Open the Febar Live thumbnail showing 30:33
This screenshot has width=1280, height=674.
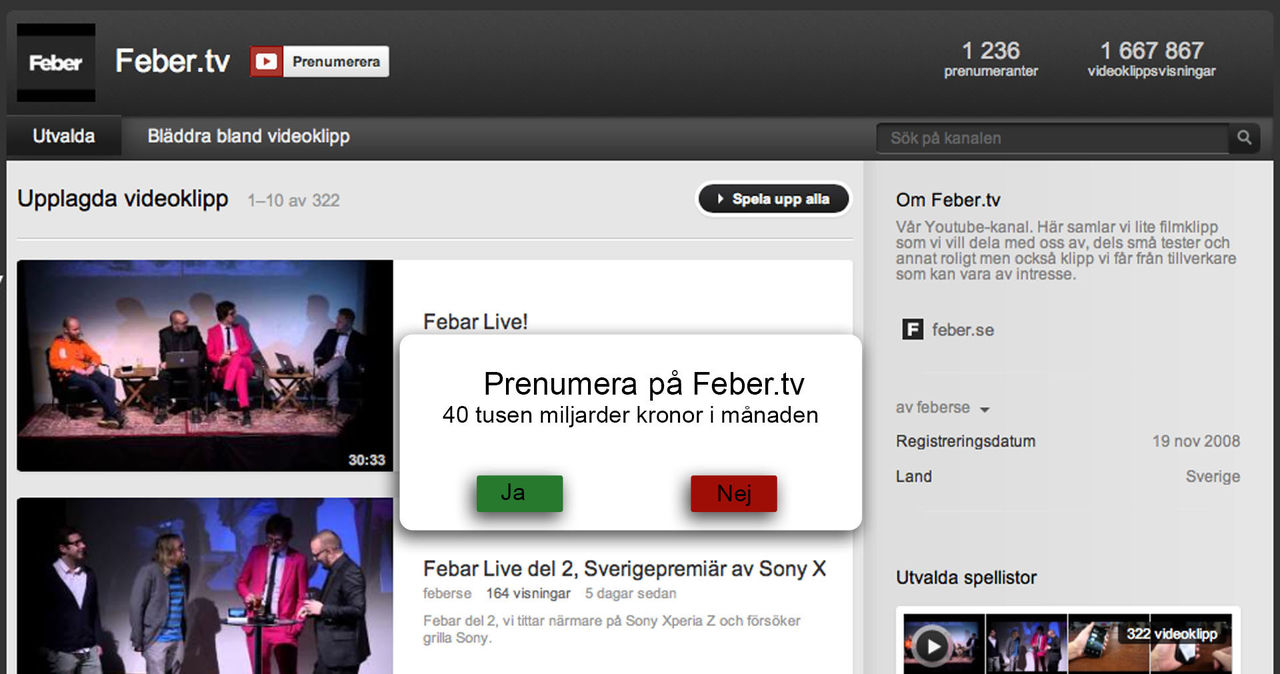click(x=204, y=366)
